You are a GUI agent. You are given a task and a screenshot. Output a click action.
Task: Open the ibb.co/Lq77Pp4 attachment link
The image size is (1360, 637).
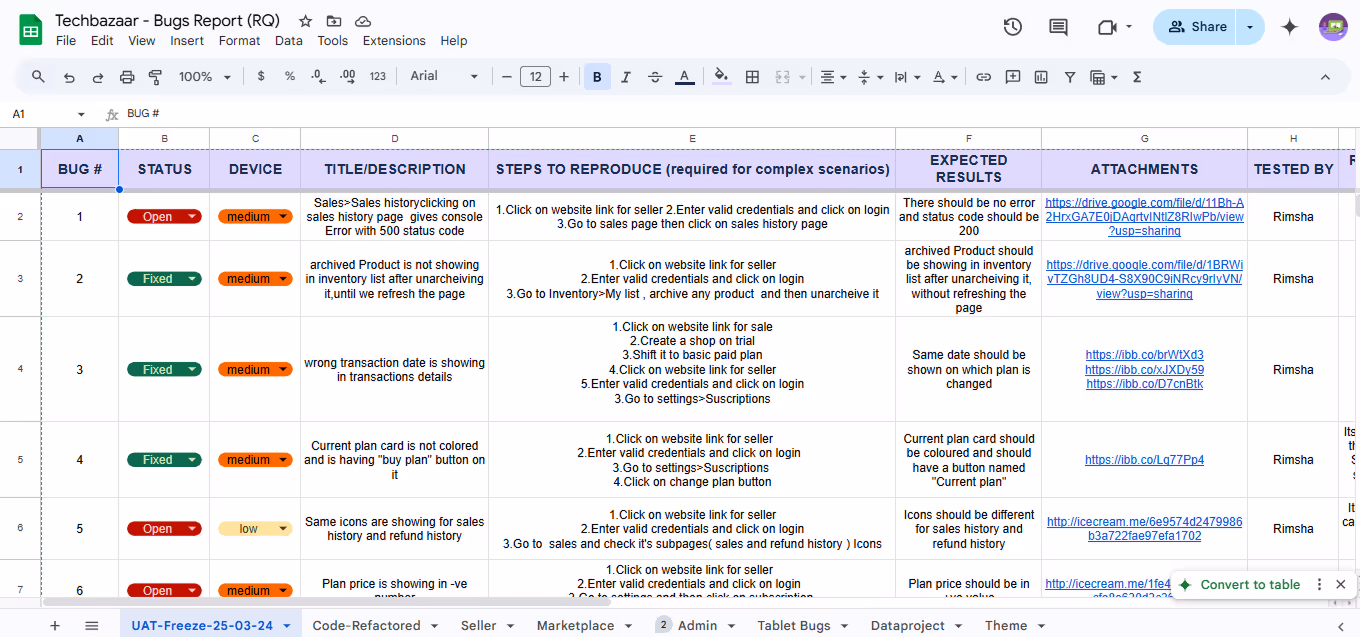[x=1144, y=460]
